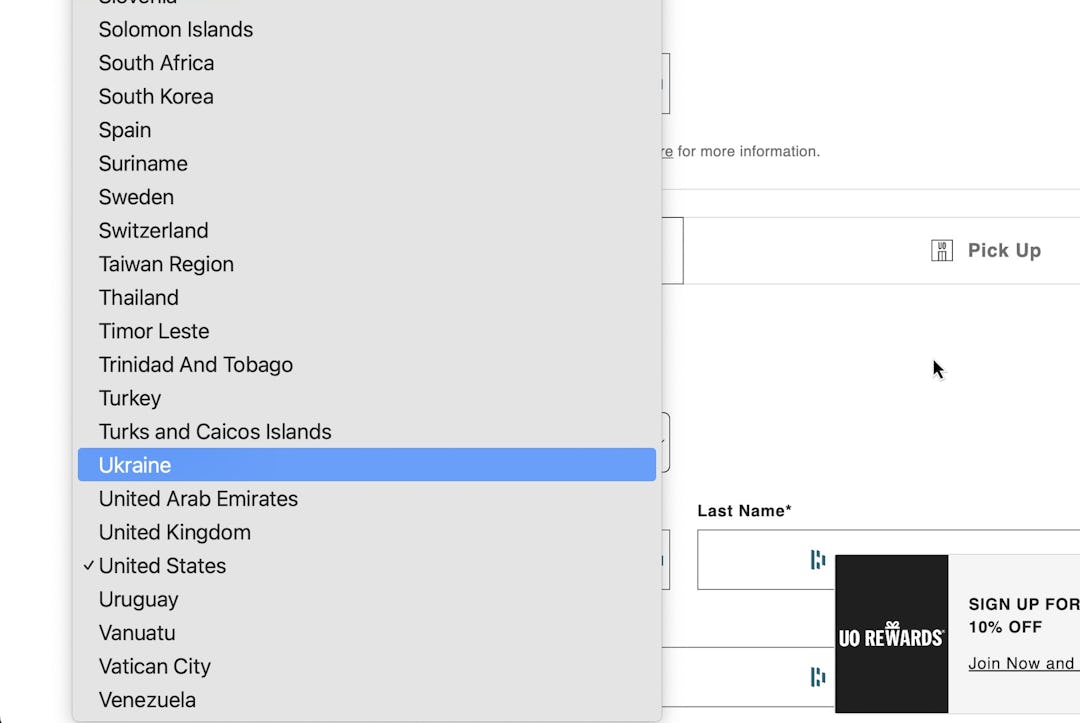
Task: Choose Switzerland from the country dropdown
Action: (x=153, y=230)
